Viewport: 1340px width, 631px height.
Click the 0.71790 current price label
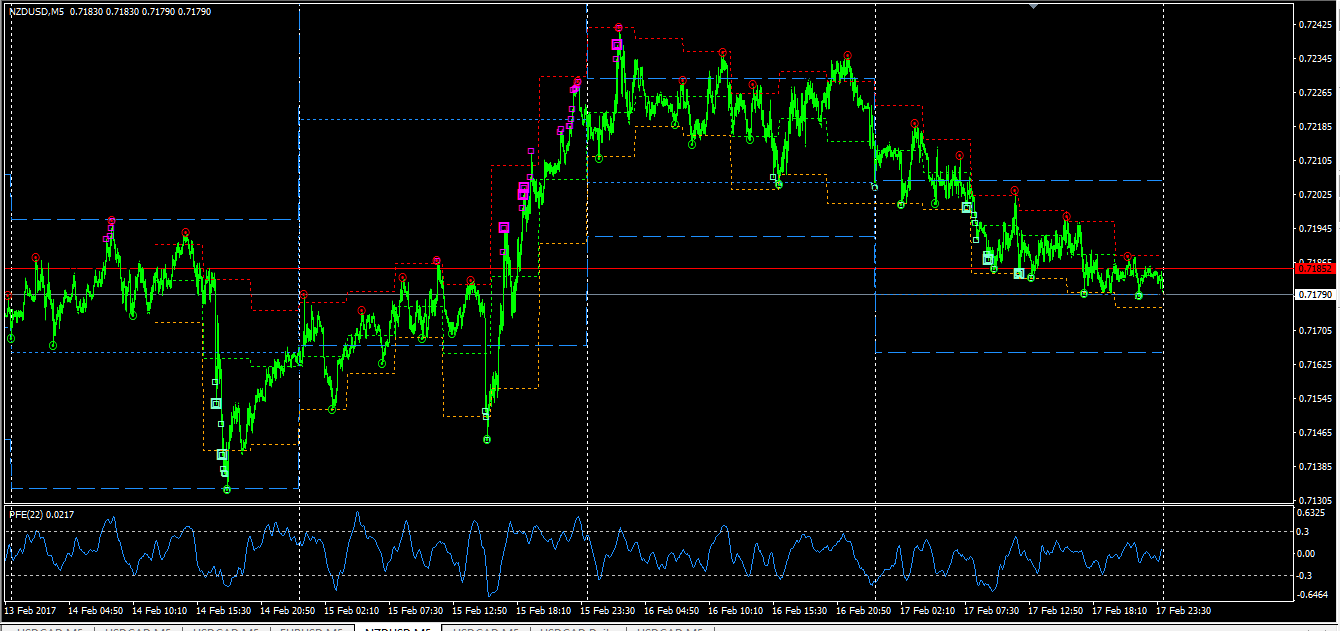pos(1314,295)
